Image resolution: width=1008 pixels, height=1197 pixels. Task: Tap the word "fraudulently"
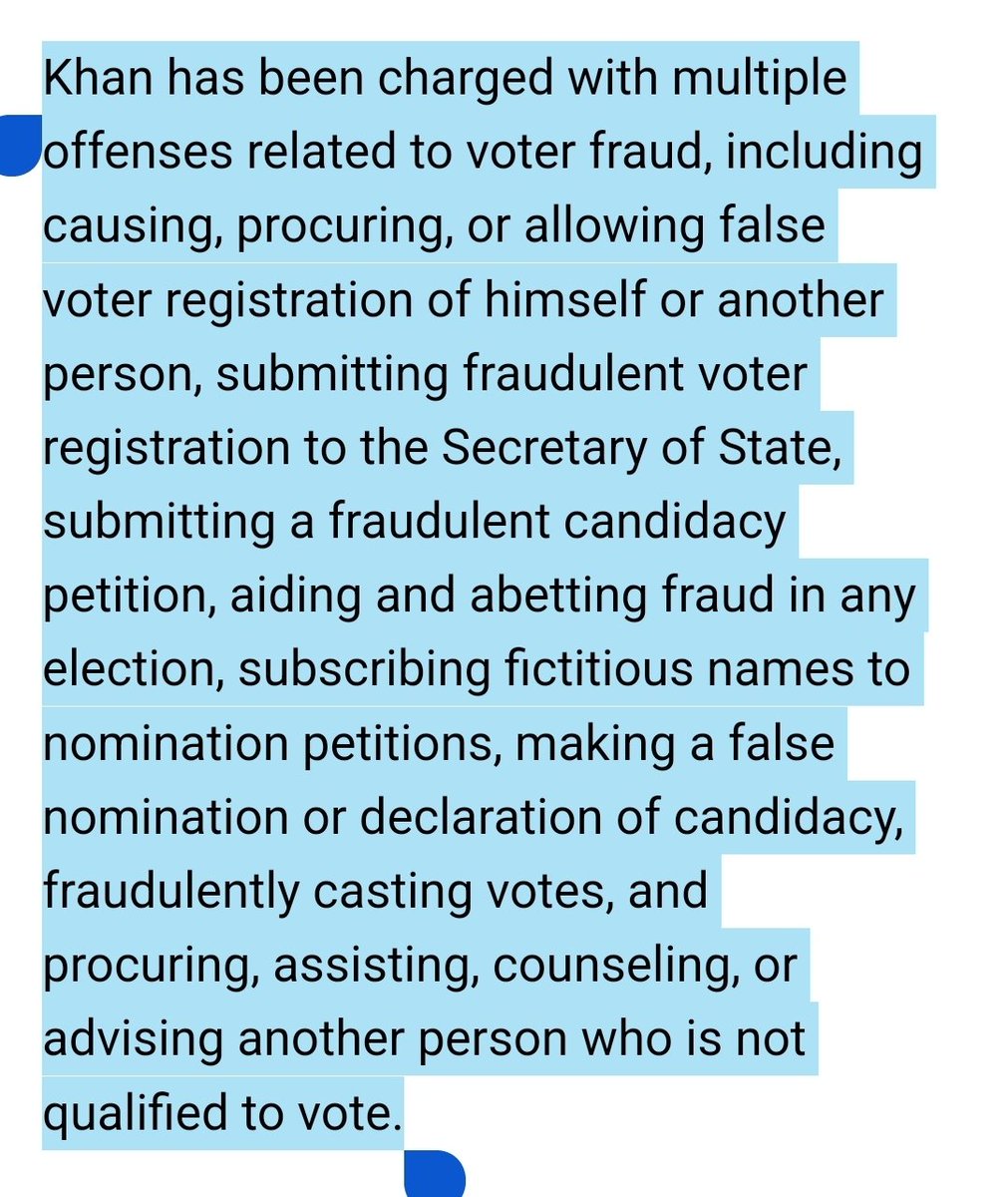tap(169, 890)
